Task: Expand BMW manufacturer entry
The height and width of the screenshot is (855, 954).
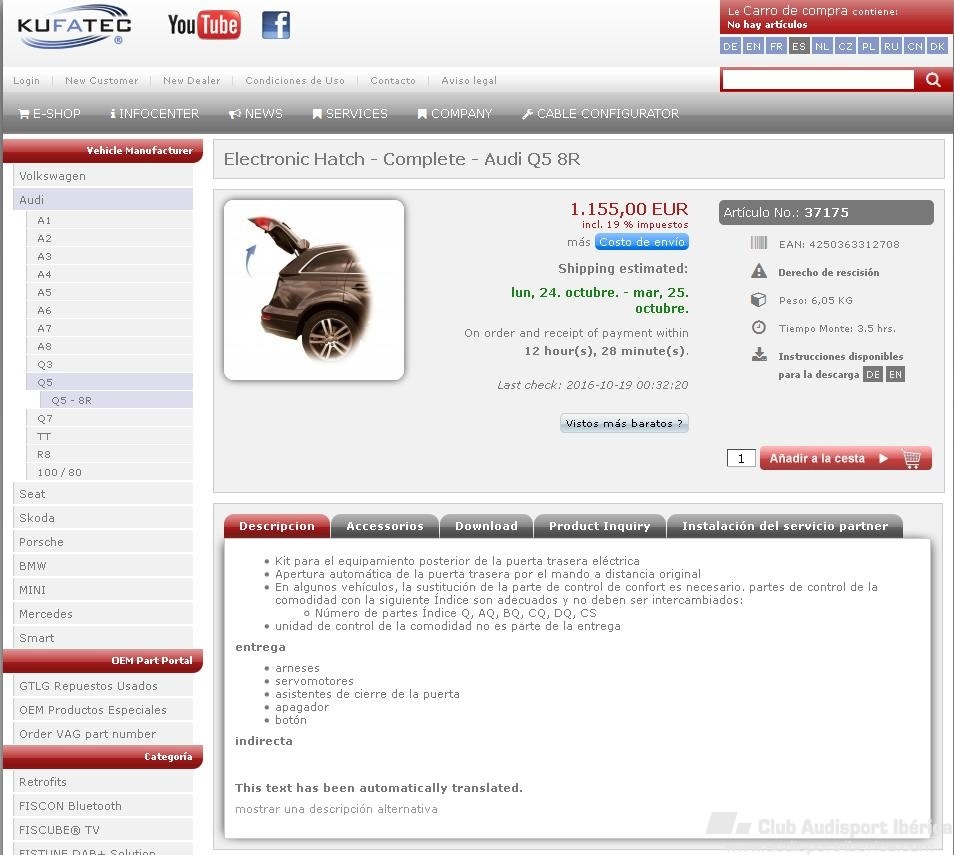Action: (x=103, y=566)
